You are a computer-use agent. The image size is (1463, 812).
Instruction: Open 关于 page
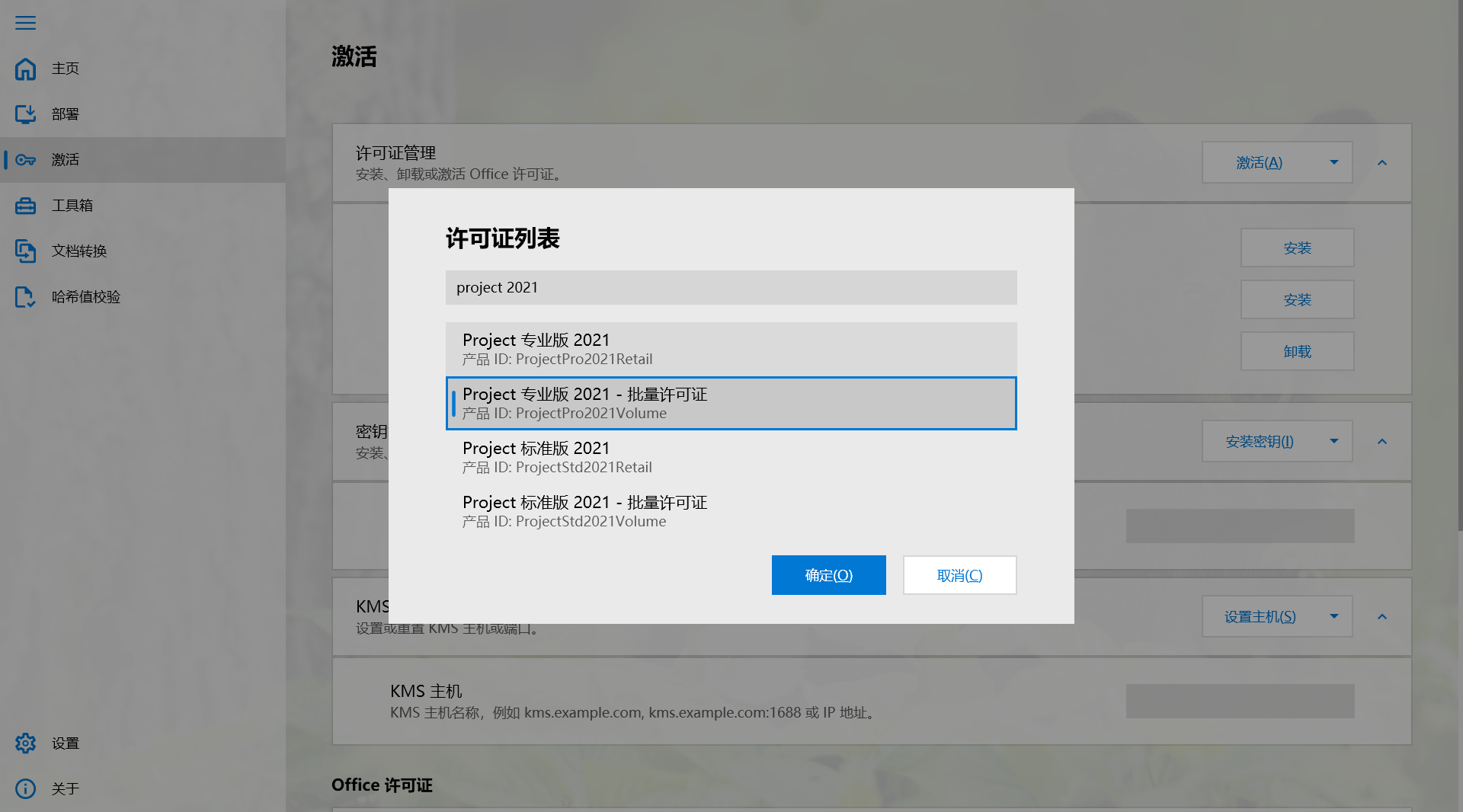pyautogui.click(x=142, y=789)
